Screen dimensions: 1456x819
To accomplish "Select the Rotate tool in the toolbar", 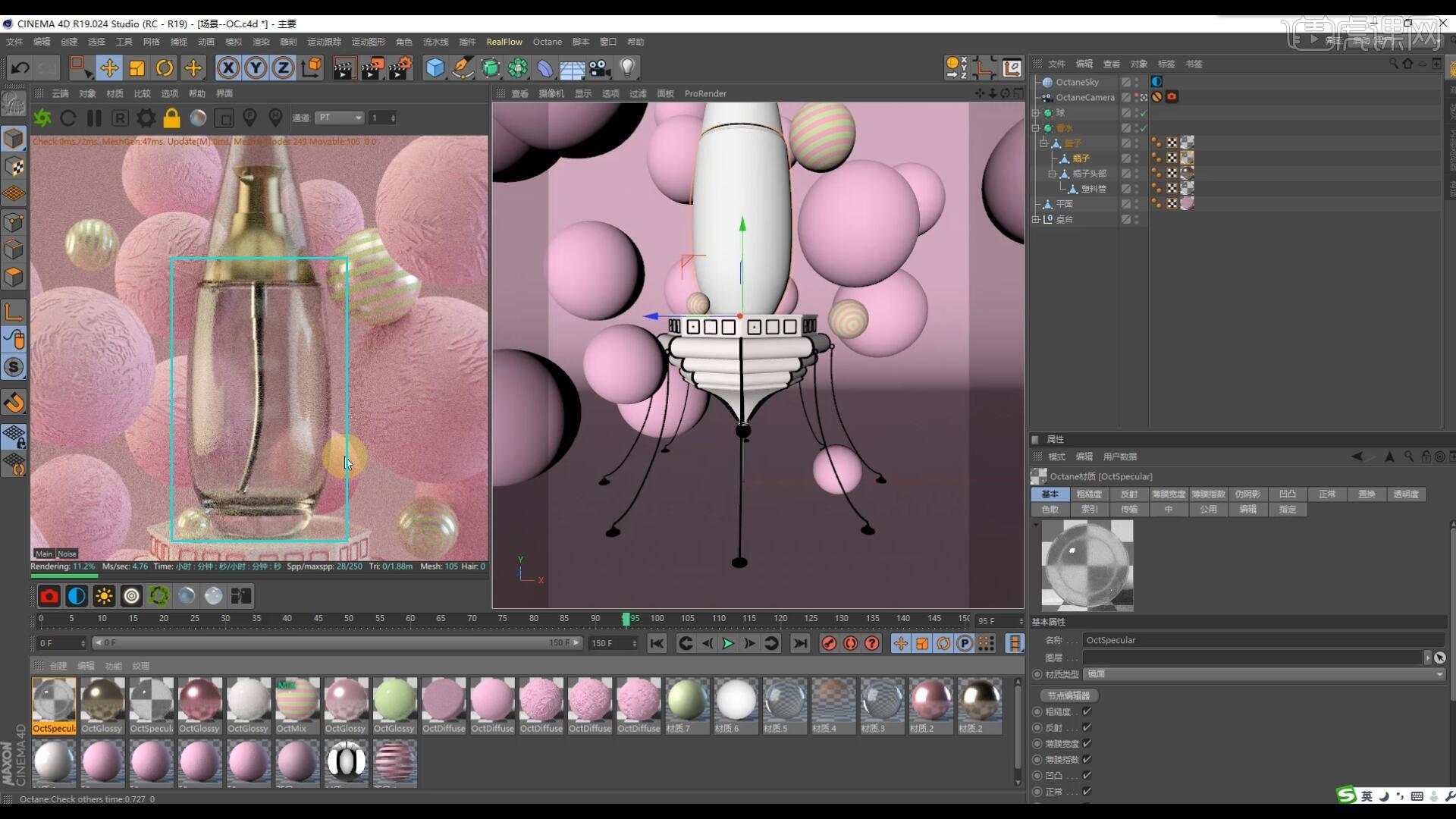I will tap(165, 67).
